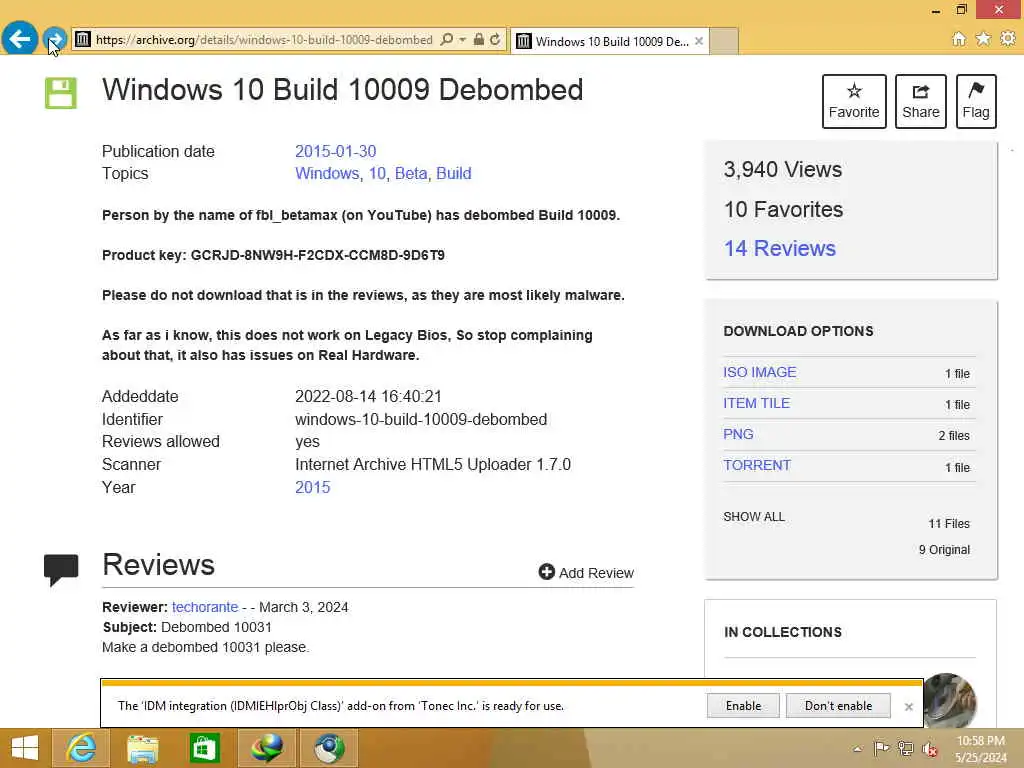Viewport: 1024px width, 768px height.
Task: Click the Favorite button on the item
Action: click(x=854, y=101)
